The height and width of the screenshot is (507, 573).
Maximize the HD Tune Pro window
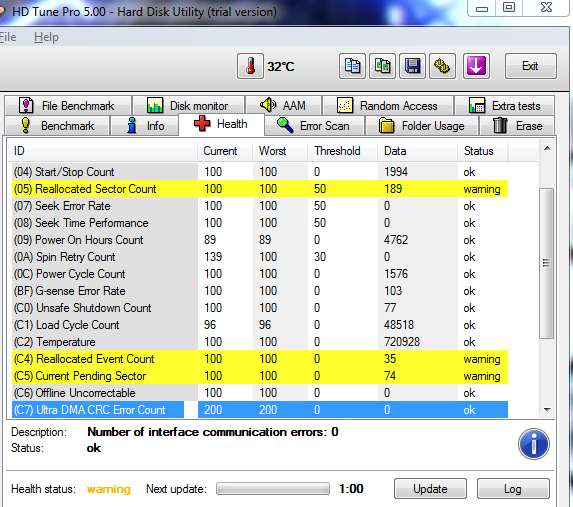tap(509, 8)
